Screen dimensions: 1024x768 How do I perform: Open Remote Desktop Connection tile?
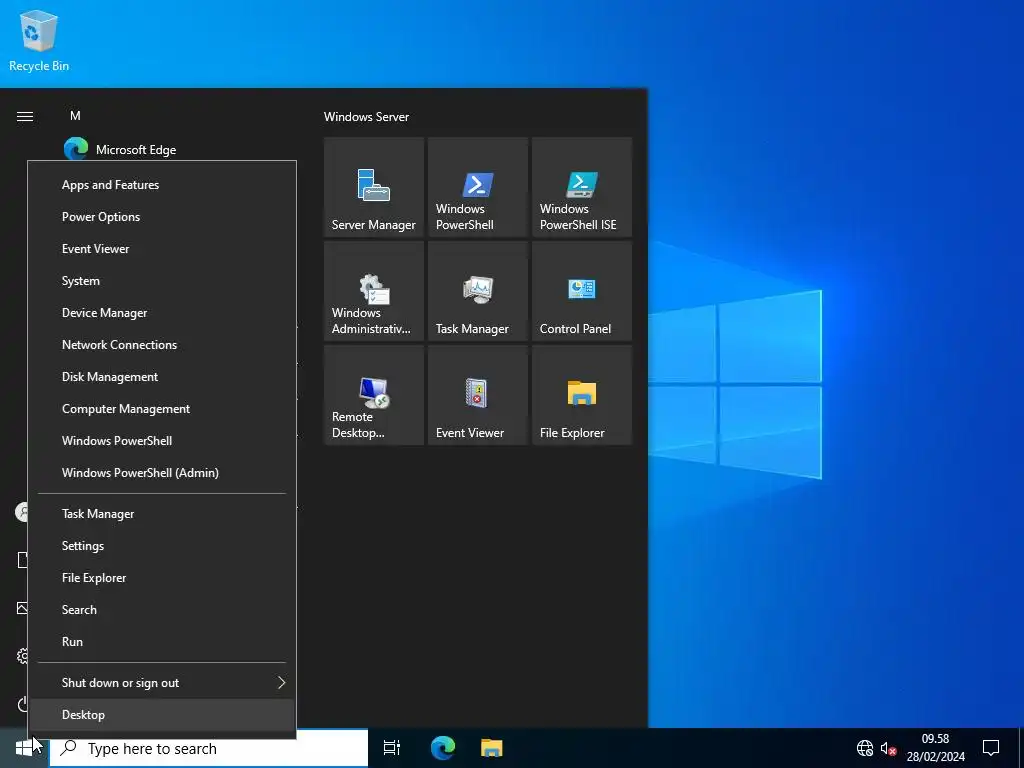(x=374, y=395)
